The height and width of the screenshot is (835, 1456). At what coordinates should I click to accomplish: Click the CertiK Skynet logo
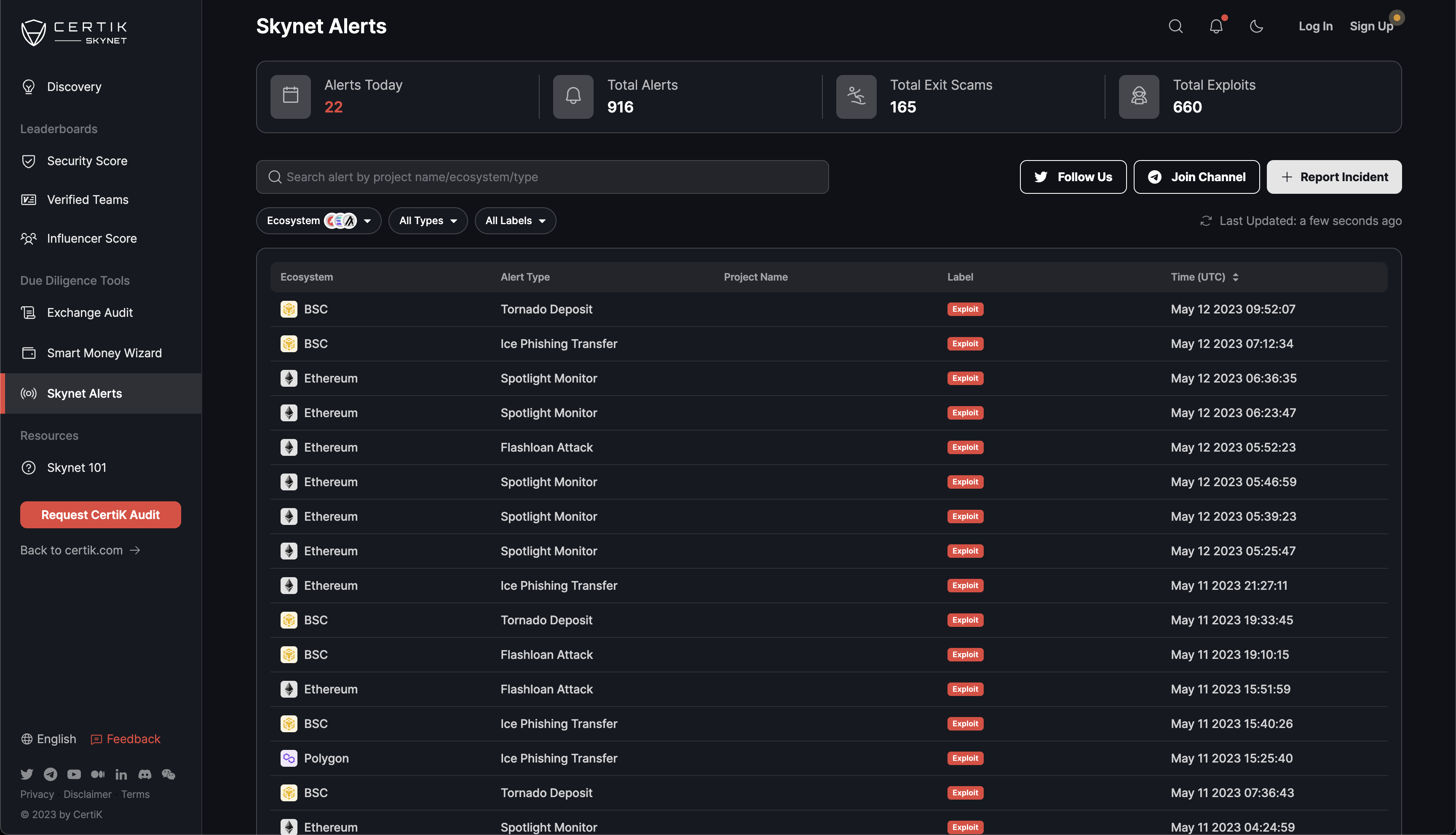pos(73,32)
